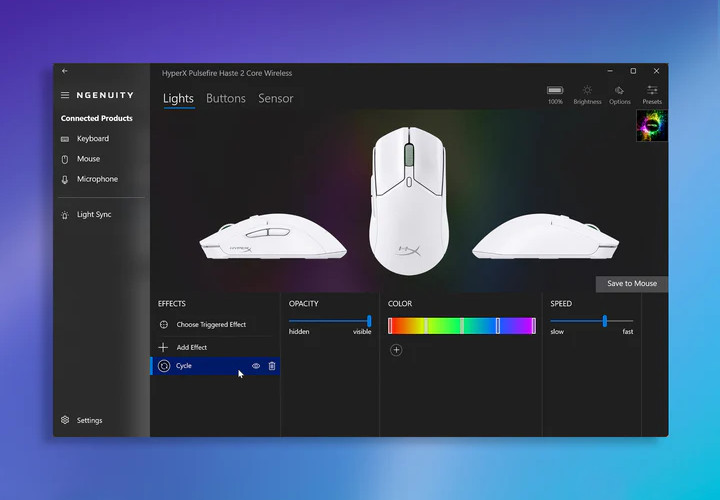Screen dimensions: 720x500
Task: Click the Light Sync bulb icon
Action: pyautogui.click(x=65, y=215)
